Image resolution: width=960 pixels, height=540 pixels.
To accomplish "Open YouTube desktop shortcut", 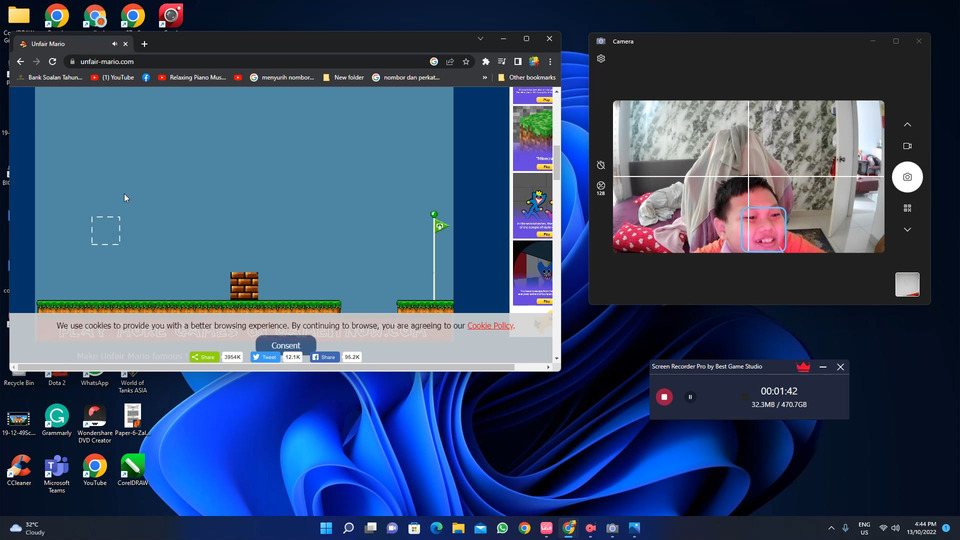I will pyautogui.click(x=94, y=470).
